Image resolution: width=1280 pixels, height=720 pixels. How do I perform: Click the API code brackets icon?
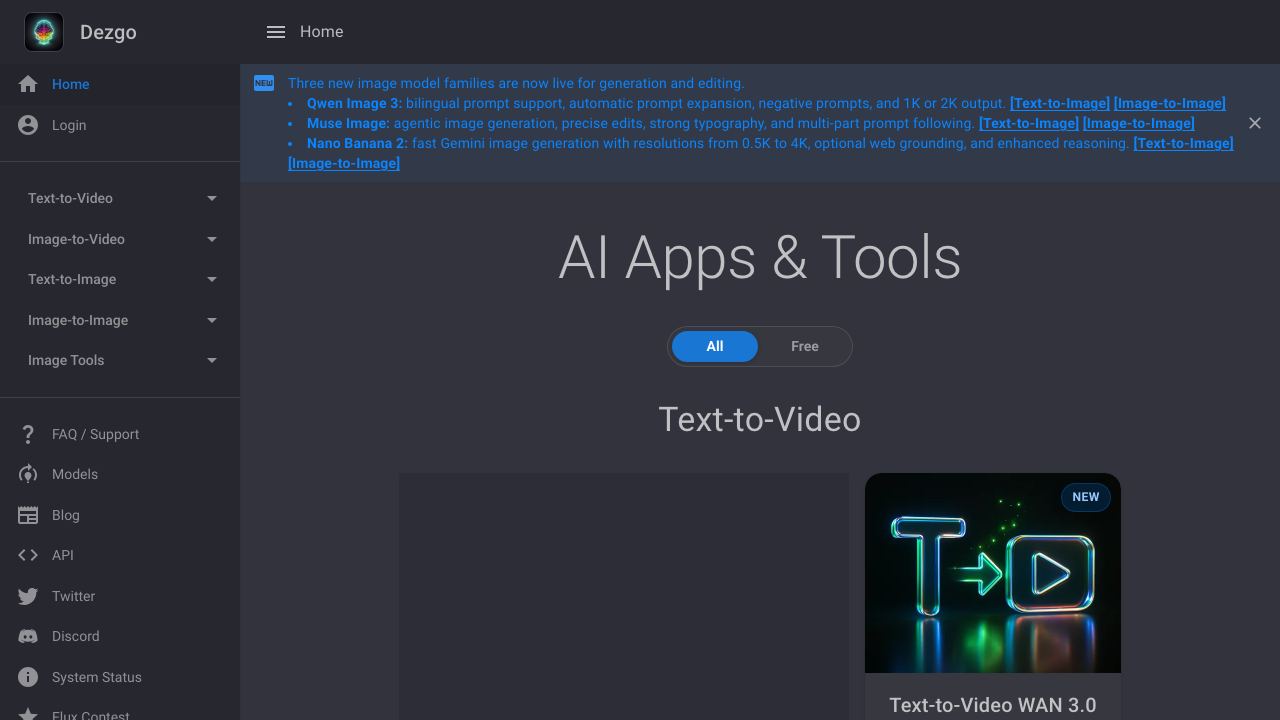(28, 555)
